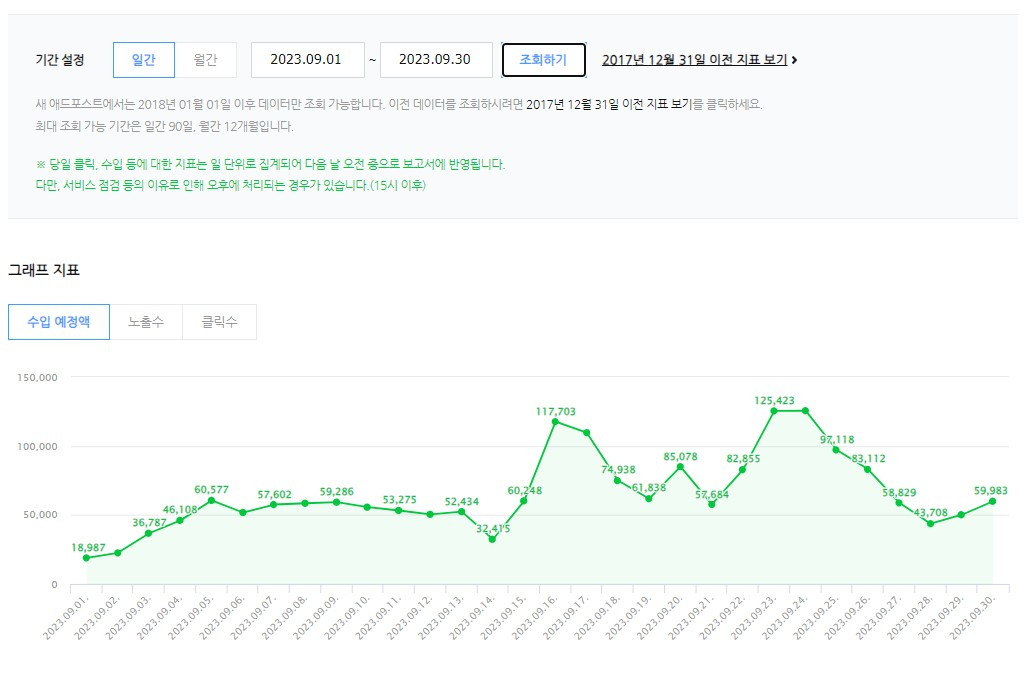Viewport: 1027px width, 691px height.
Task: Click the start date field showing 2023.09.01
Action: [x=307, y=59]
